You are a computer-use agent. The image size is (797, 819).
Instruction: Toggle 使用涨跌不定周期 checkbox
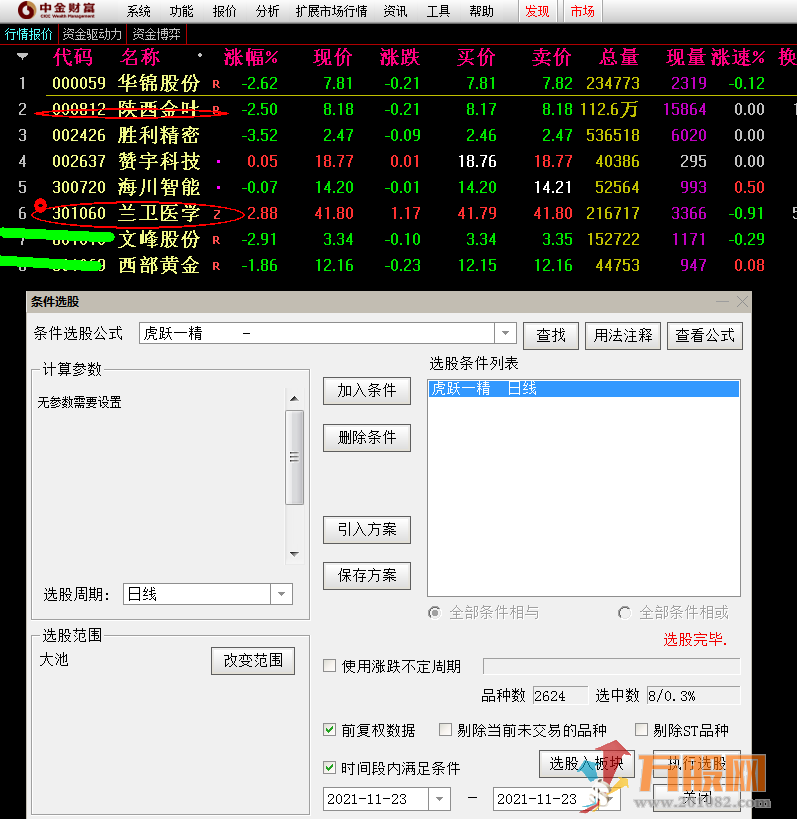(330, 665)
